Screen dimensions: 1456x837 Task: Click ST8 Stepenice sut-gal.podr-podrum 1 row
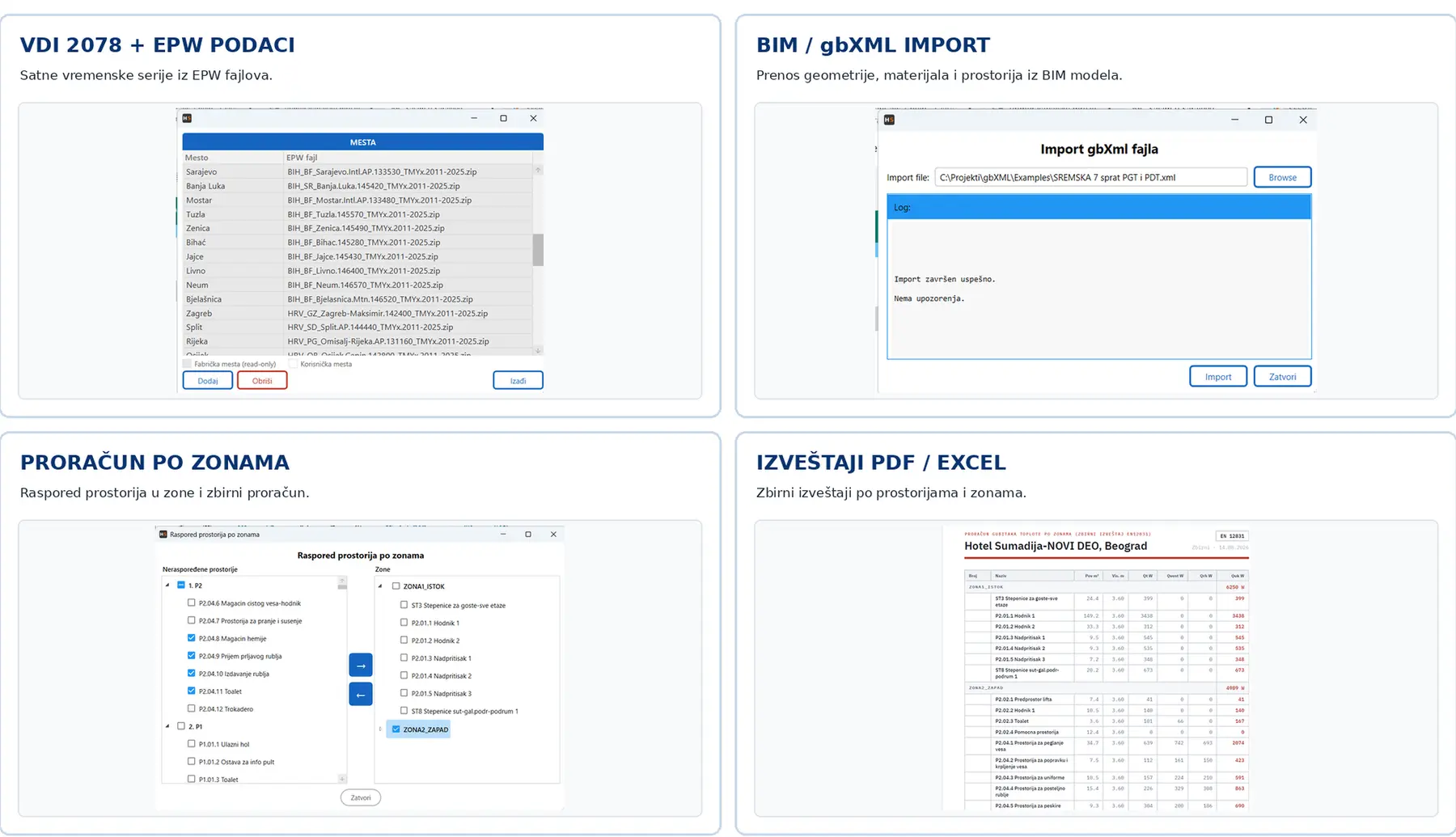464,712
